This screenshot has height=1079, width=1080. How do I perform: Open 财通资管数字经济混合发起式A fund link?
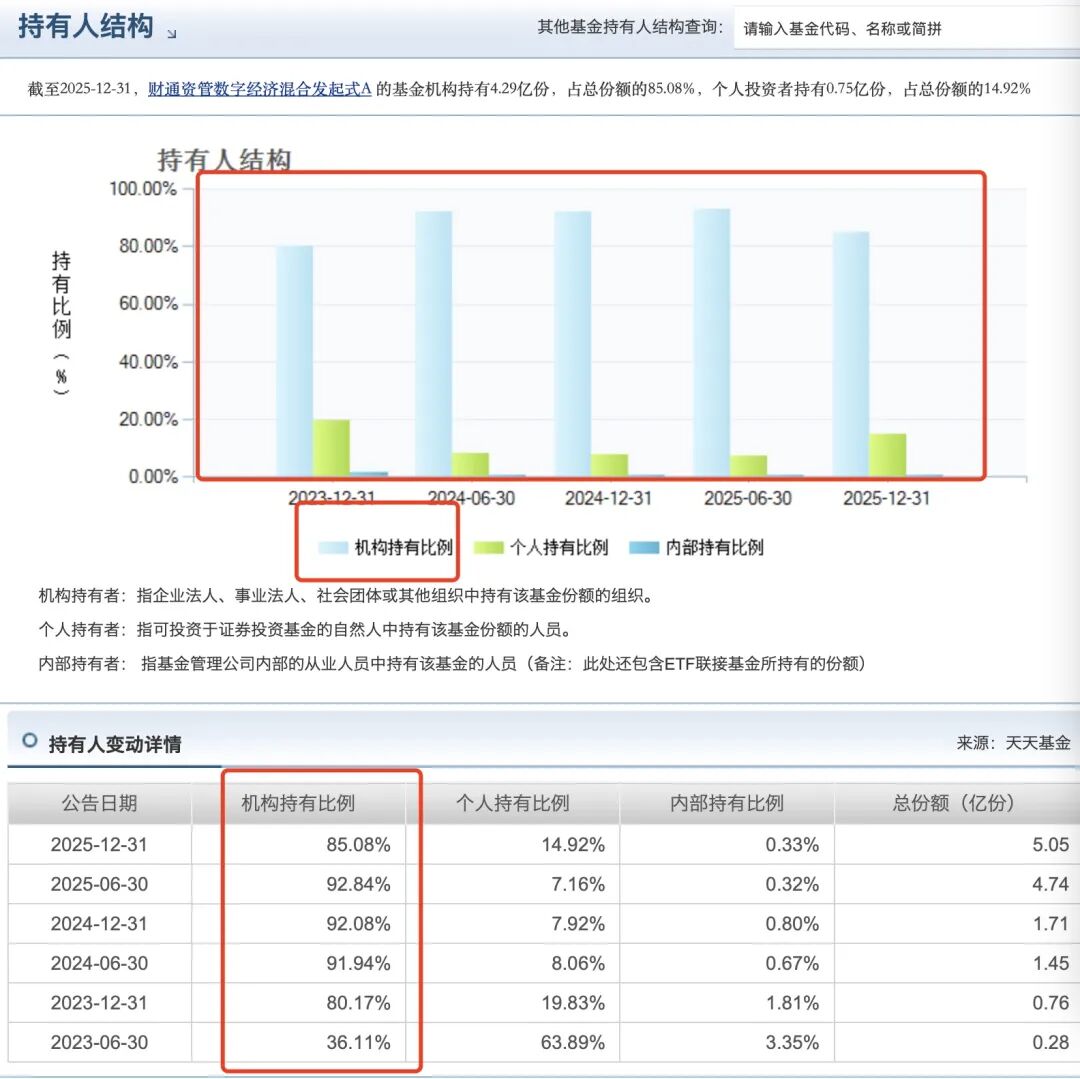coord(260,89)
